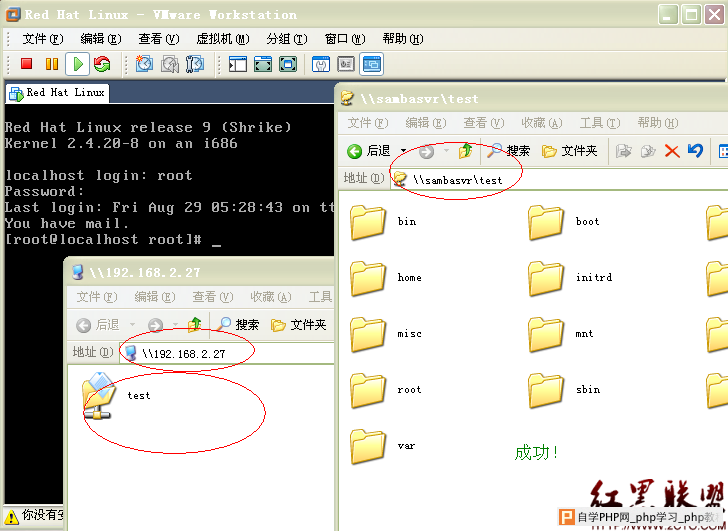Click 后退 back button in 192.168.2.27 window
The height and width of the screenshot is (531, 728).
pyautogui.click(x=98, y=325)
